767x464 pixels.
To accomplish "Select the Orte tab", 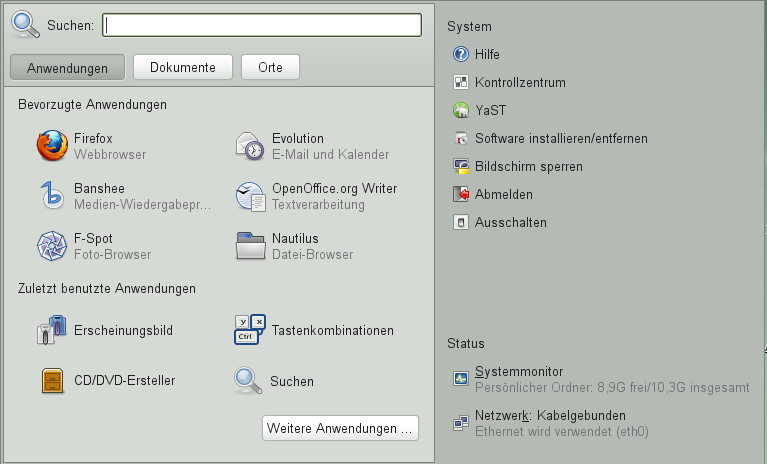I will point(270,68).
